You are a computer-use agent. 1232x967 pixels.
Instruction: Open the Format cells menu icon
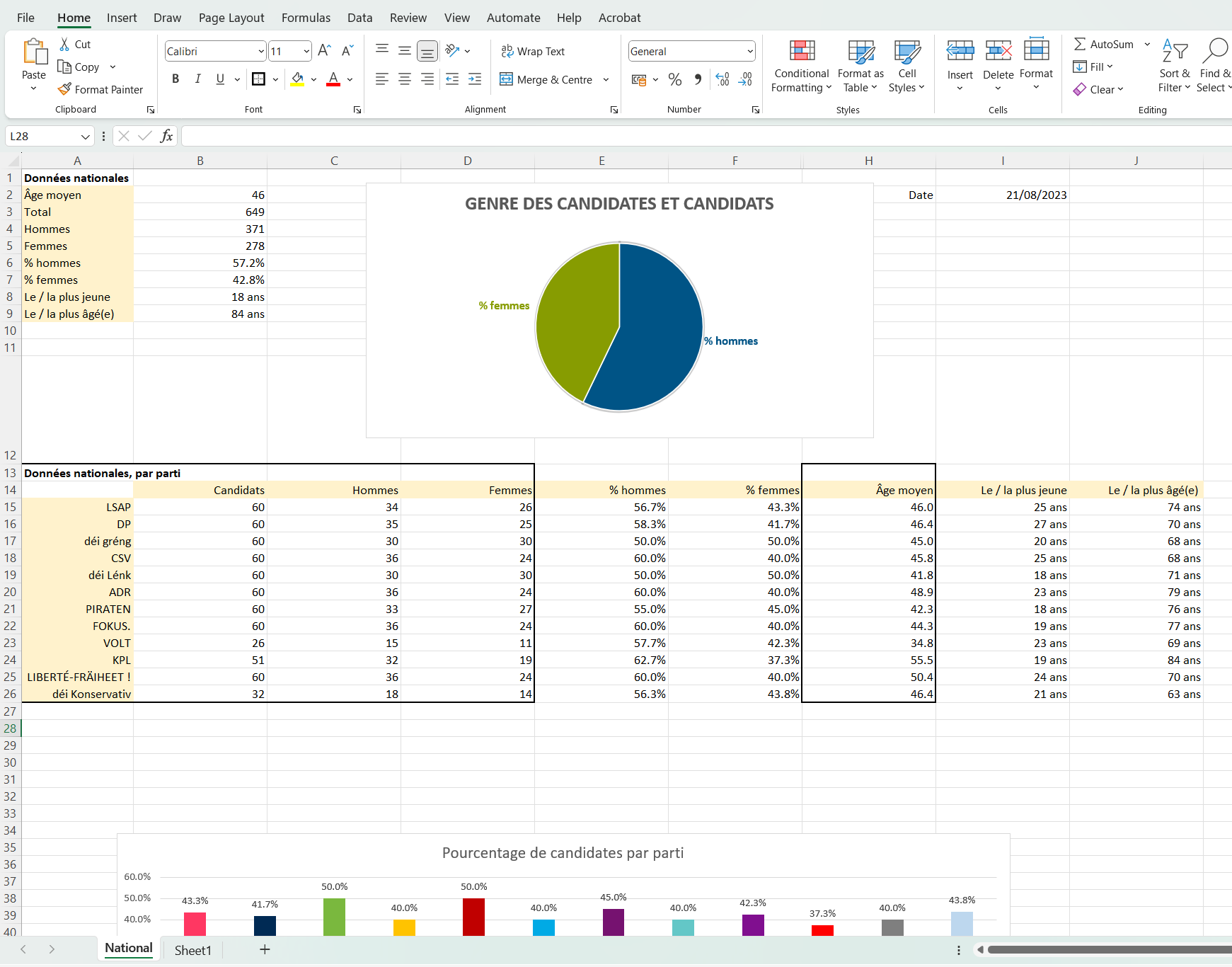click(x=1037, y=50)
